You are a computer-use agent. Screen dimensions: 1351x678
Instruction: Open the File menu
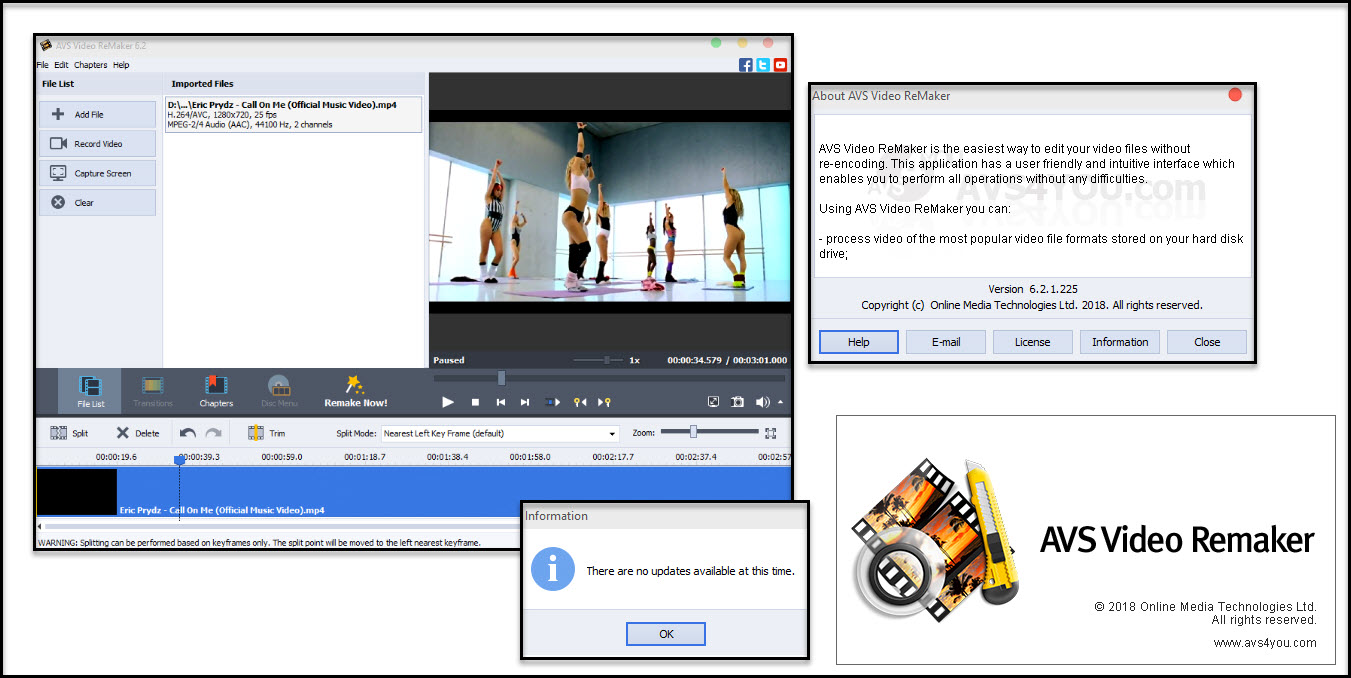pos(43,65)
